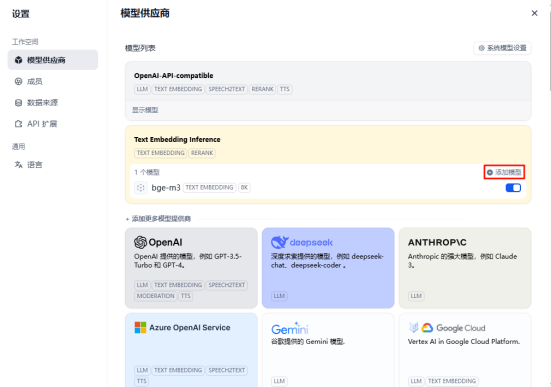Toggle the bge-m3 model switch

pyautogui.click(x=513, y=188)
